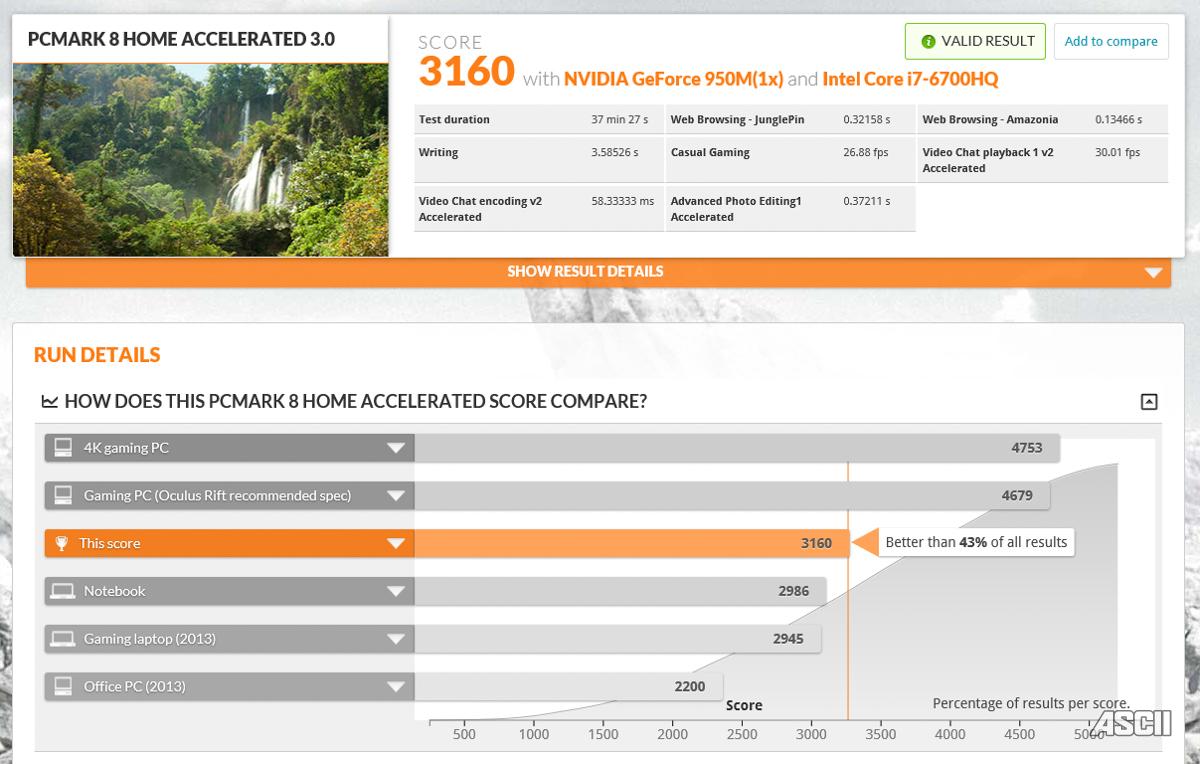Click Gaming laptop score bar 2945
Image resolution: width=1200 pixels, height=764 pixels.
click(618, 639)
